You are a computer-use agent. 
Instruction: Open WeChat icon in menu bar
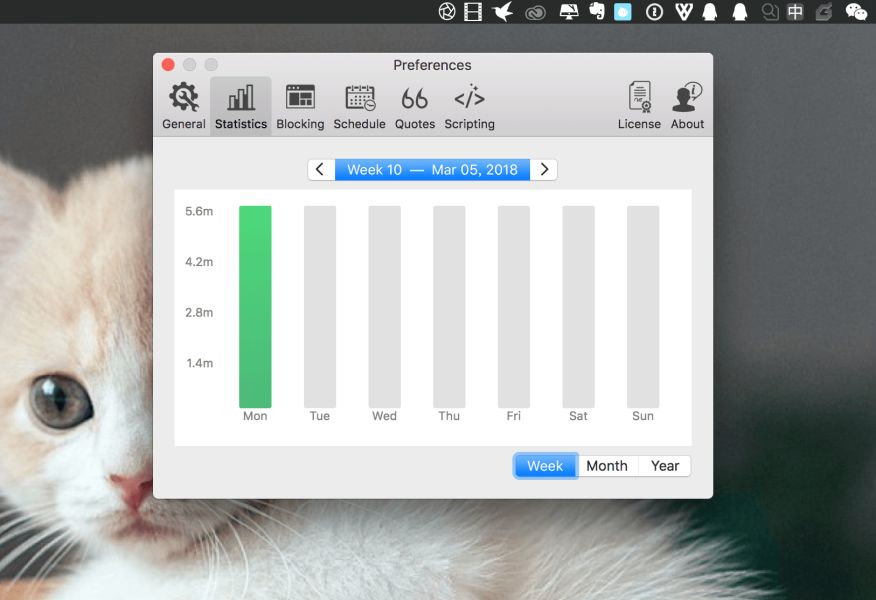point(856,12)
